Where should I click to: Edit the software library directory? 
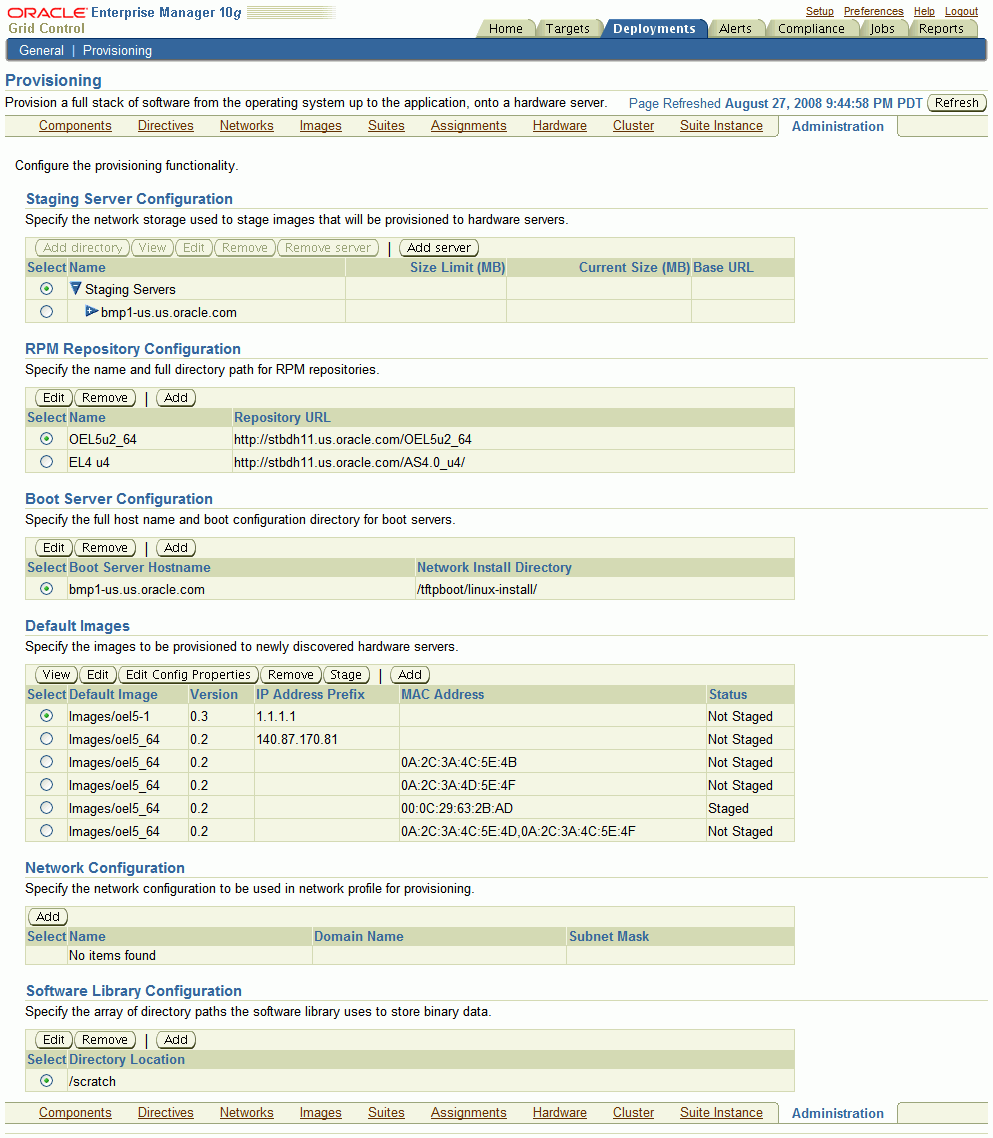click(x=54, y=1040)
